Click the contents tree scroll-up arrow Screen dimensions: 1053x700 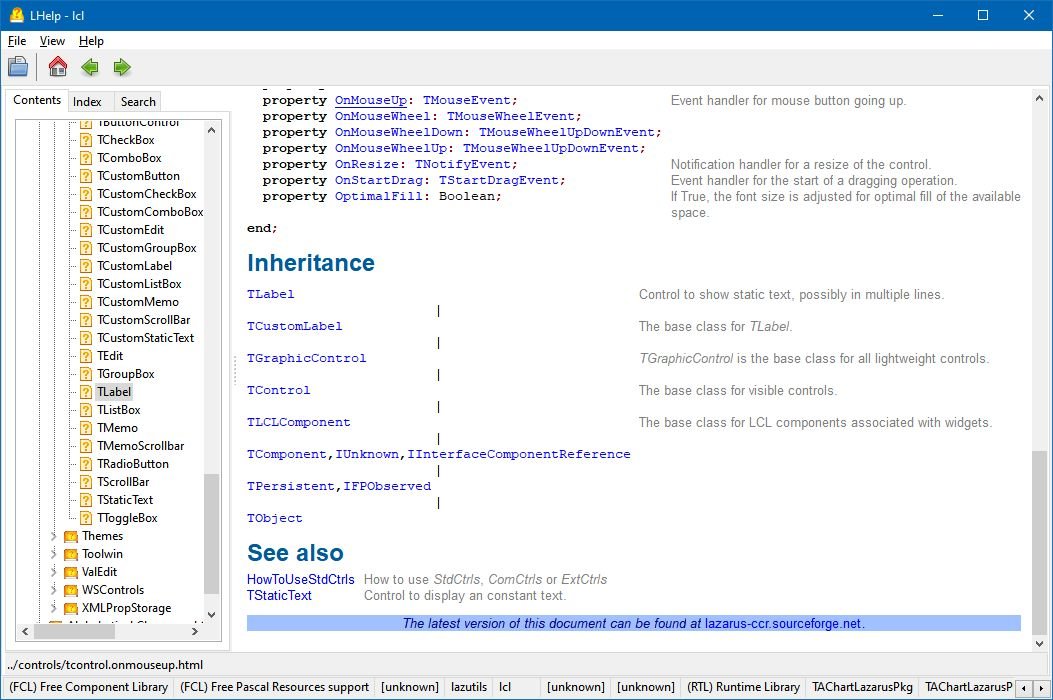coord(212,130)
